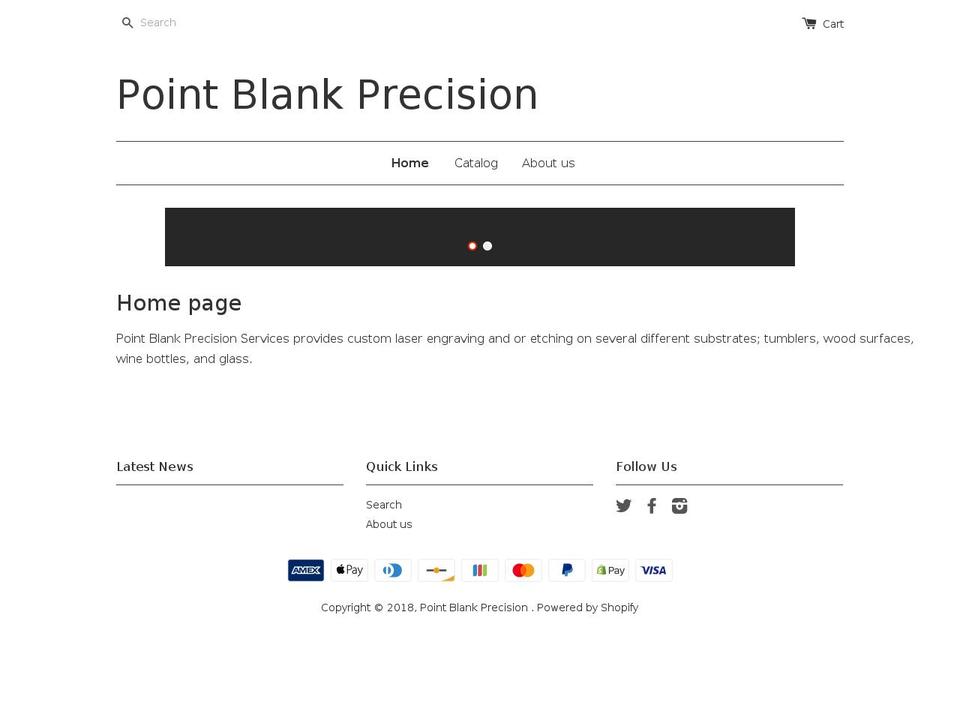The image size is (960, 720).
Task: Click the search magnifier icon
Action: (127, 22)
